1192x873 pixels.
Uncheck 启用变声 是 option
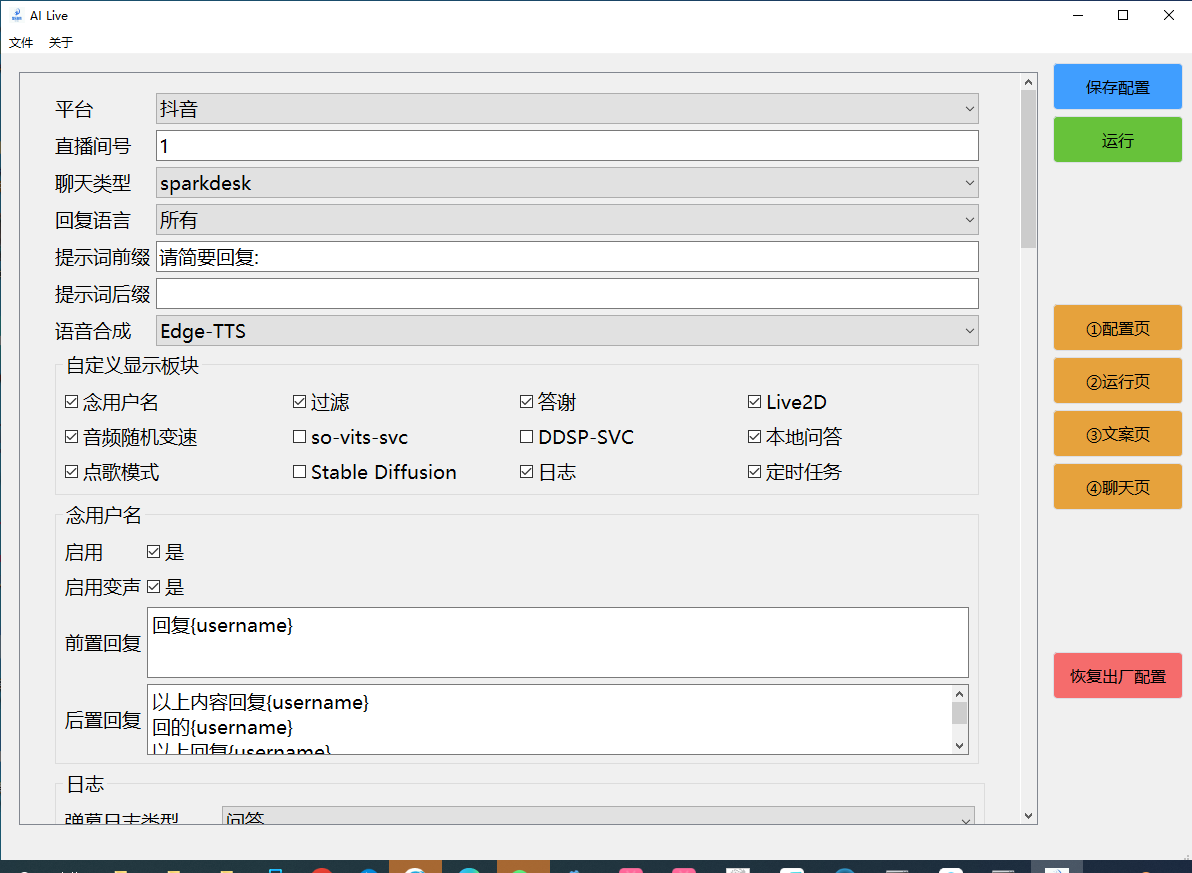pos(154,587)
